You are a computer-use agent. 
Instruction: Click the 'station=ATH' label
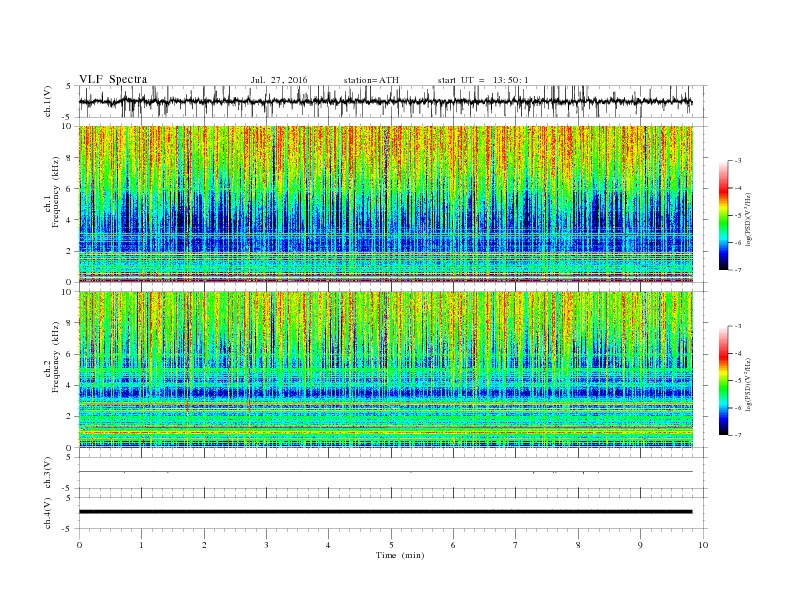click(x=371, y=80)
